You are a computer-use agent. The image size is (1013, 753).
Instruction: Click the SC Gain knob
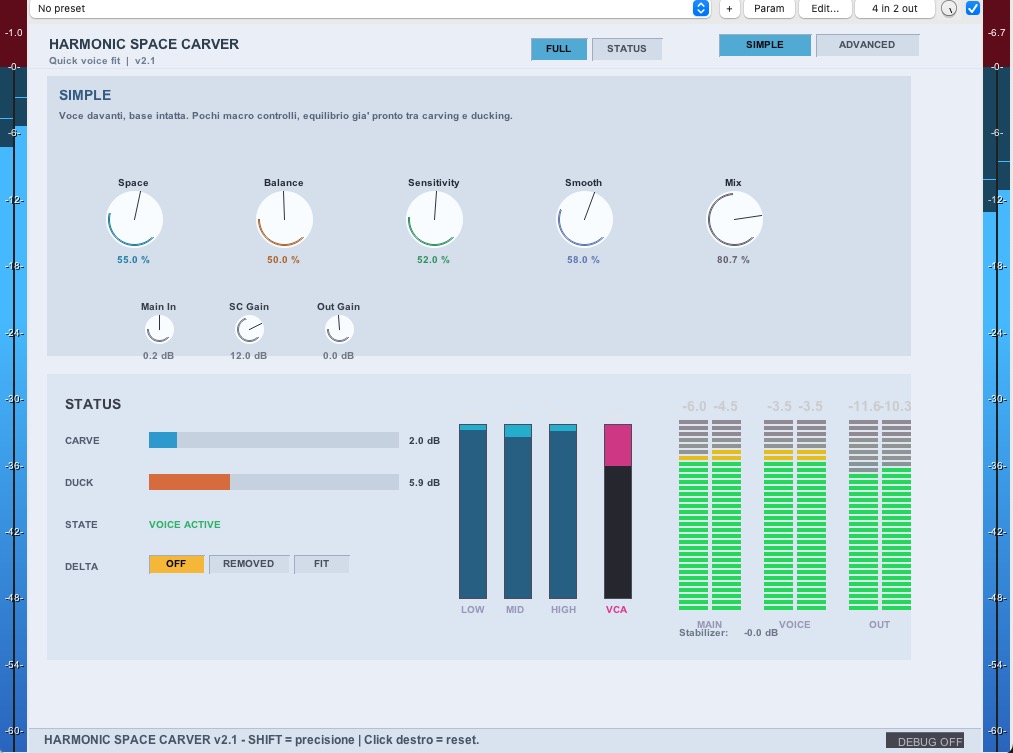(249, 330)
